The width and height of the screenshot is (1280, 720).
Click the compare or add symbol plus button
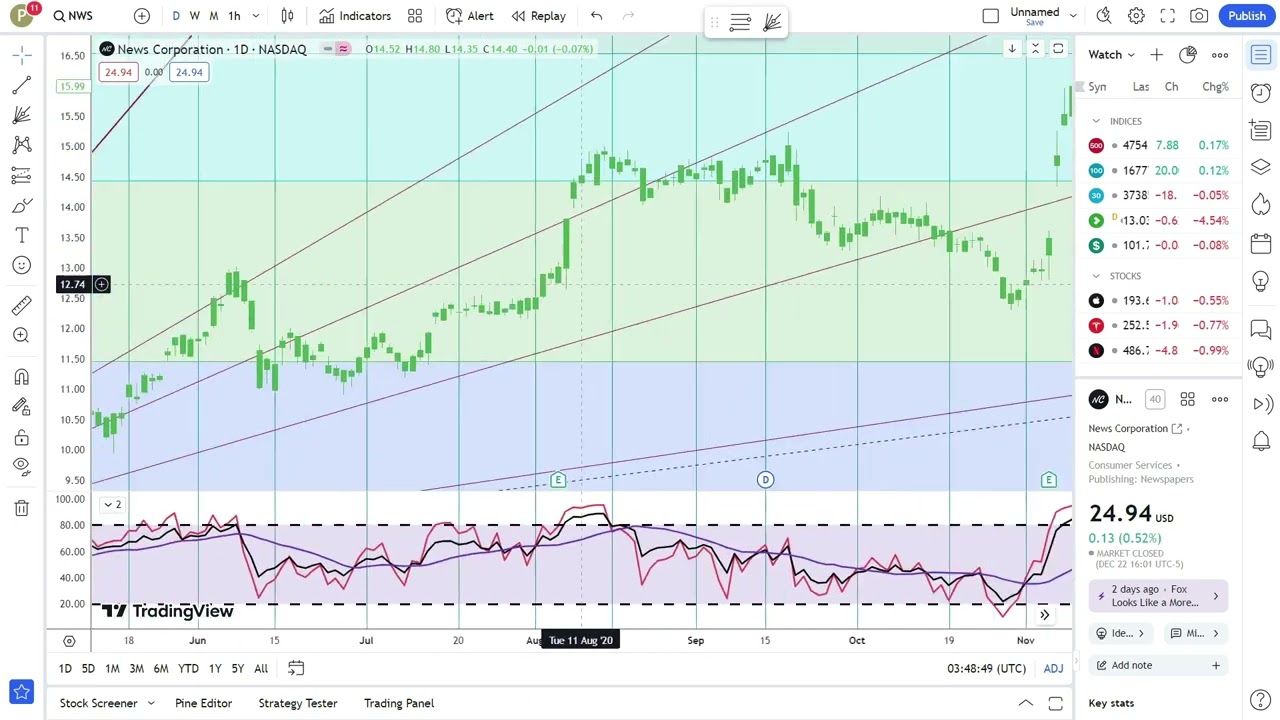click(142, 16)
